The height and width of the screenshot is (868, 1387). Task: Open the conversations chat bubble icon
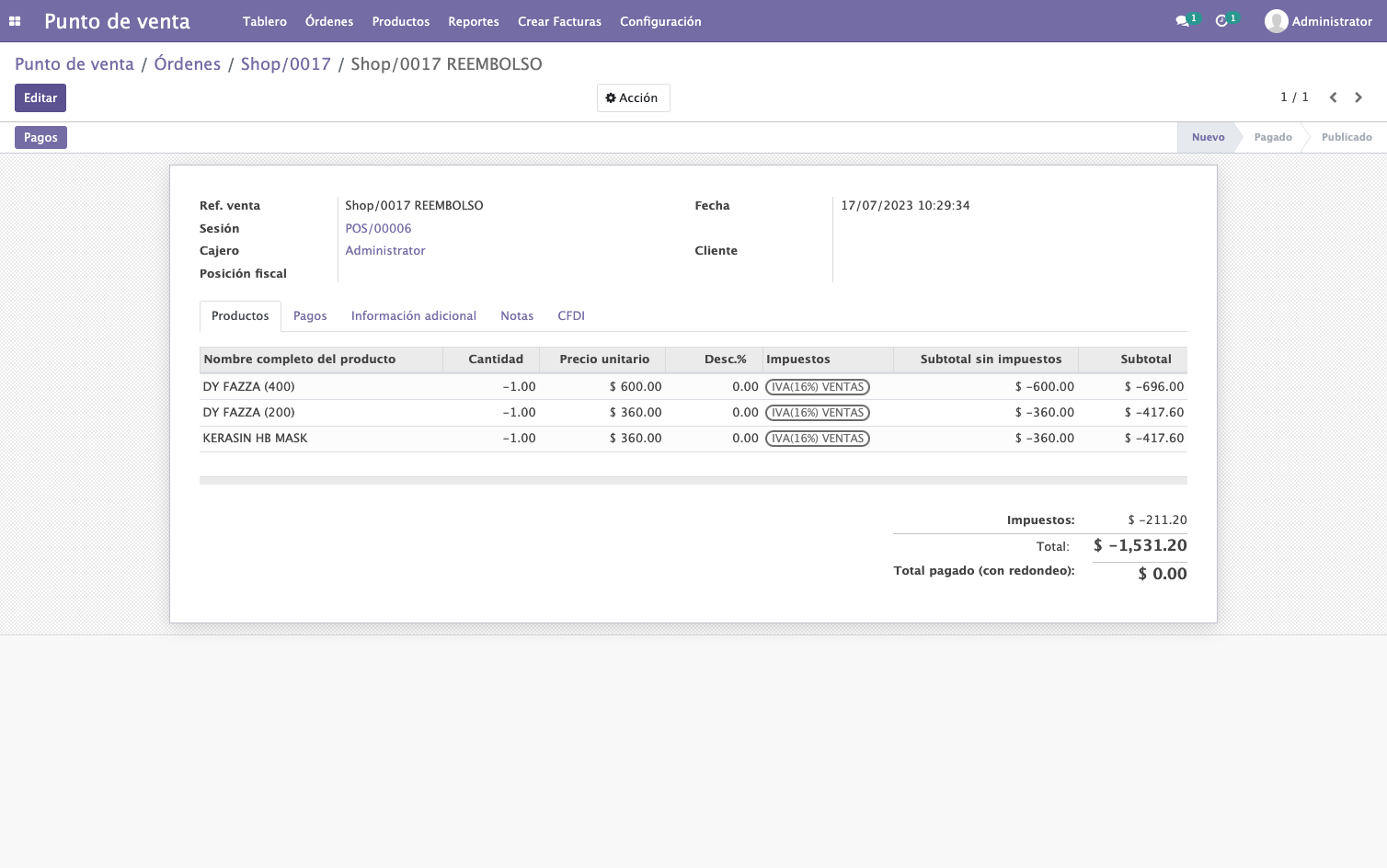1183,21
